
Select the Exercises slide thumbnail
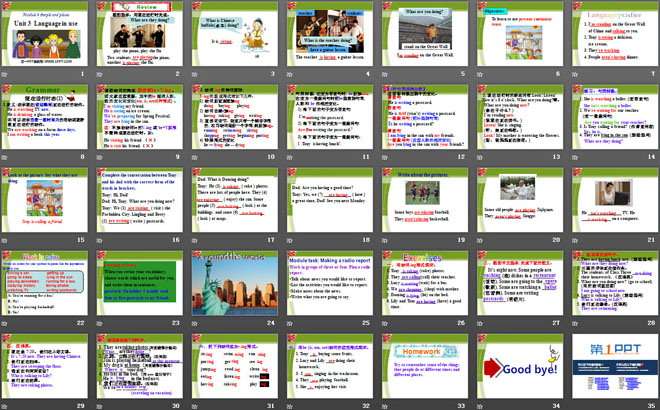(x=425, y=282)
